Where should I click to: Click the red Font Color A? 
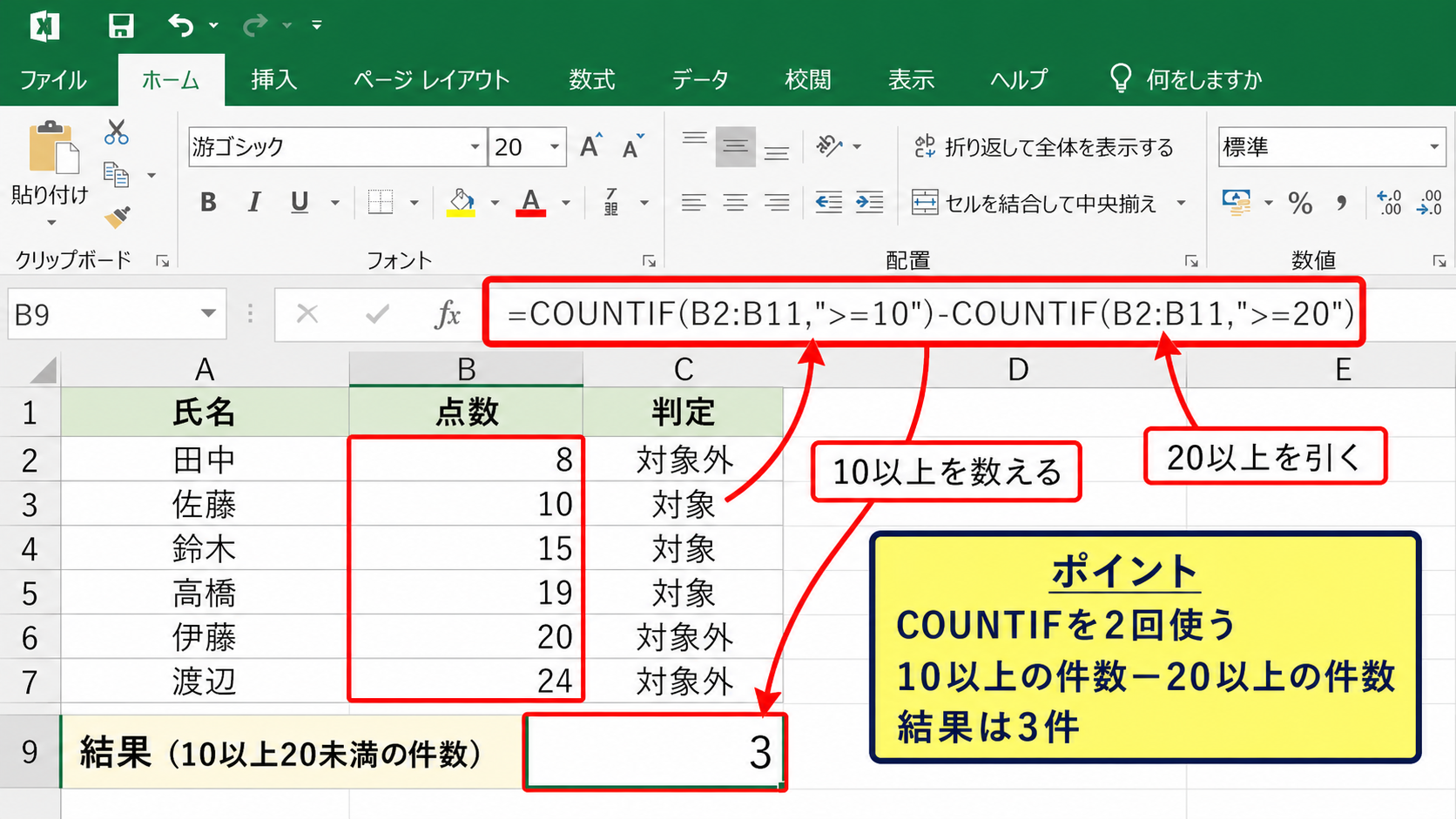click(x=531, y=203)
